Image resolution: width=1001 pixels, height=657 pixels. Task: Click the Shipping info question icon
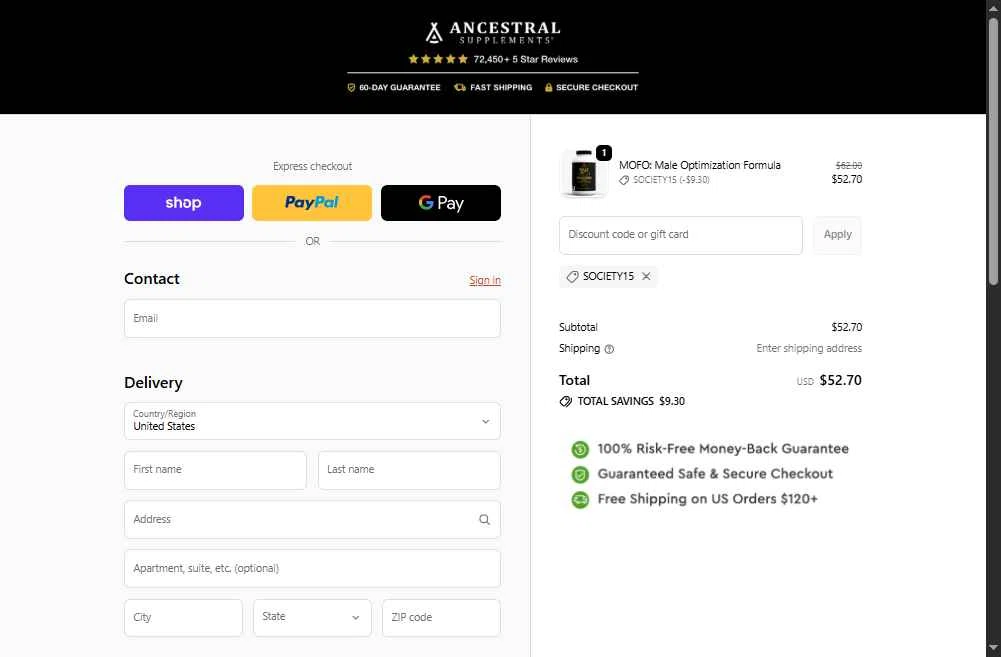click(x=609, y=349)
